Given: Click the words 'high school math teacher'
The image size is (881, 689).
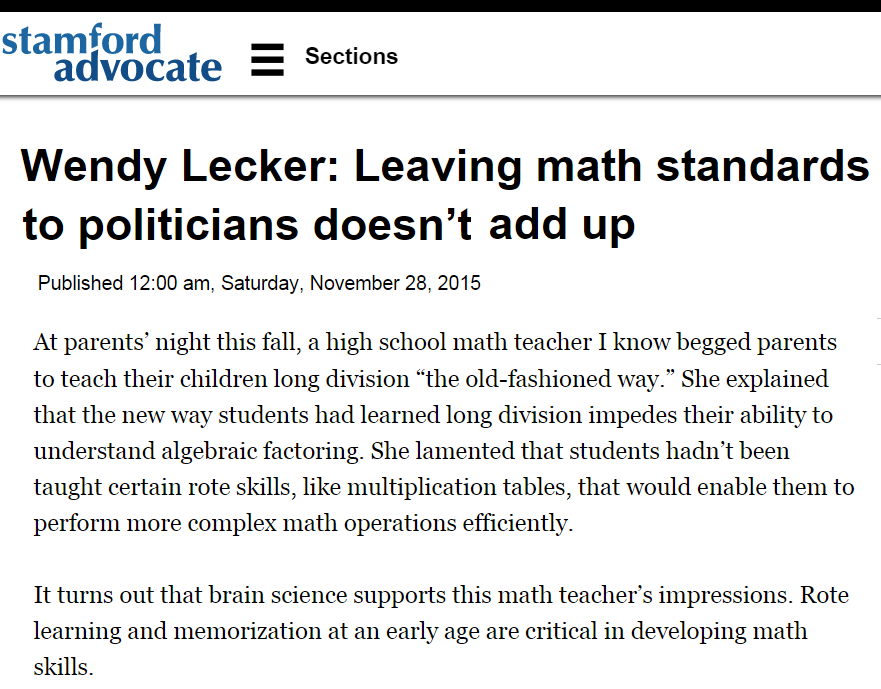Looking at the screenshot, I should [x=459, y=342].
